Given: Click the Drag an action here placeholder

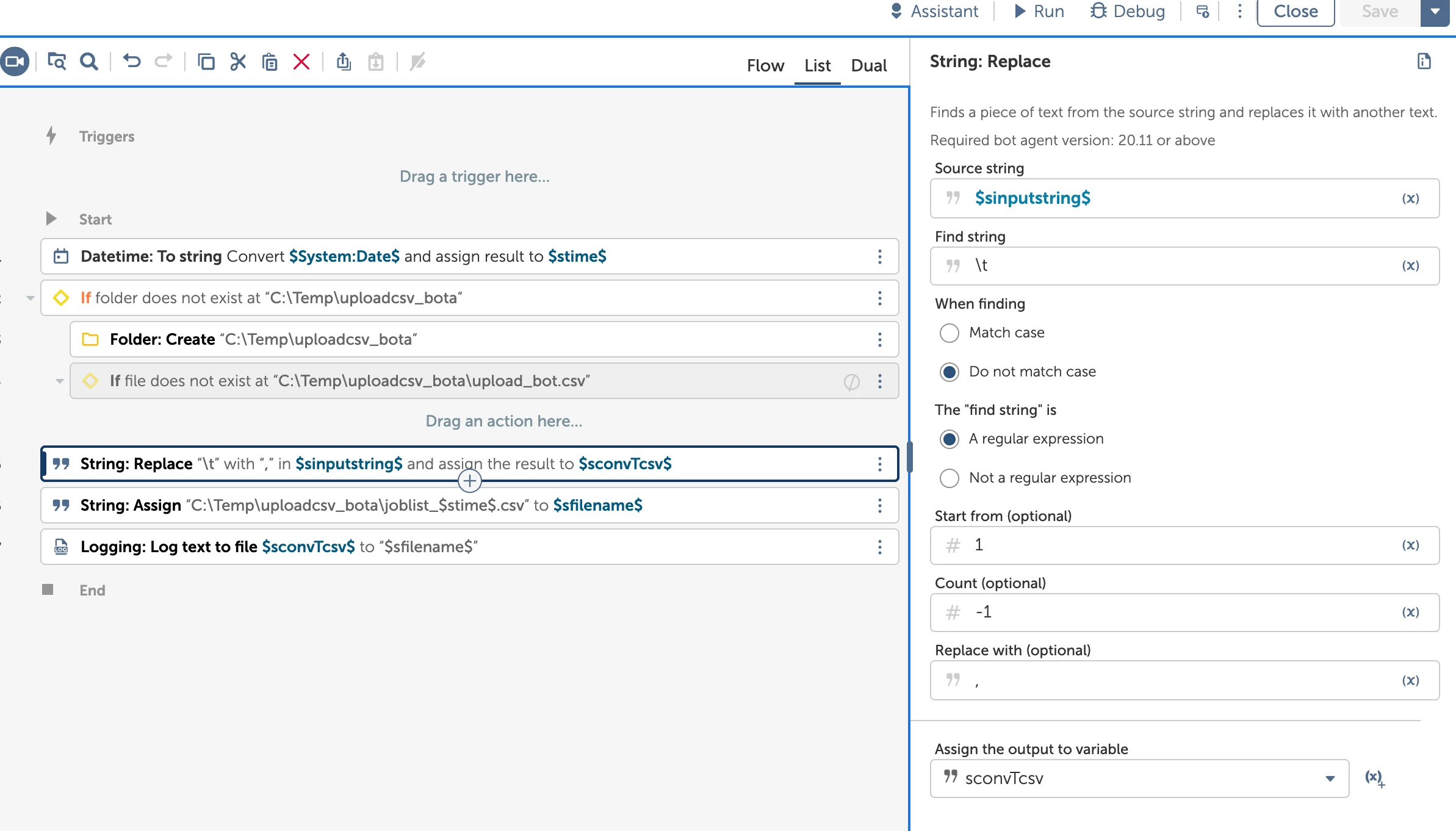Looking at the screenshot, I should coord(503,422).
